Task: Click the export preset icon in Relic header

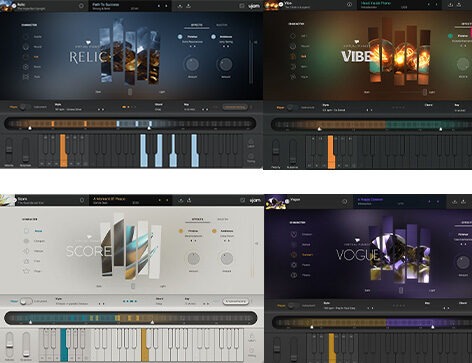Action: pos(188,6)
